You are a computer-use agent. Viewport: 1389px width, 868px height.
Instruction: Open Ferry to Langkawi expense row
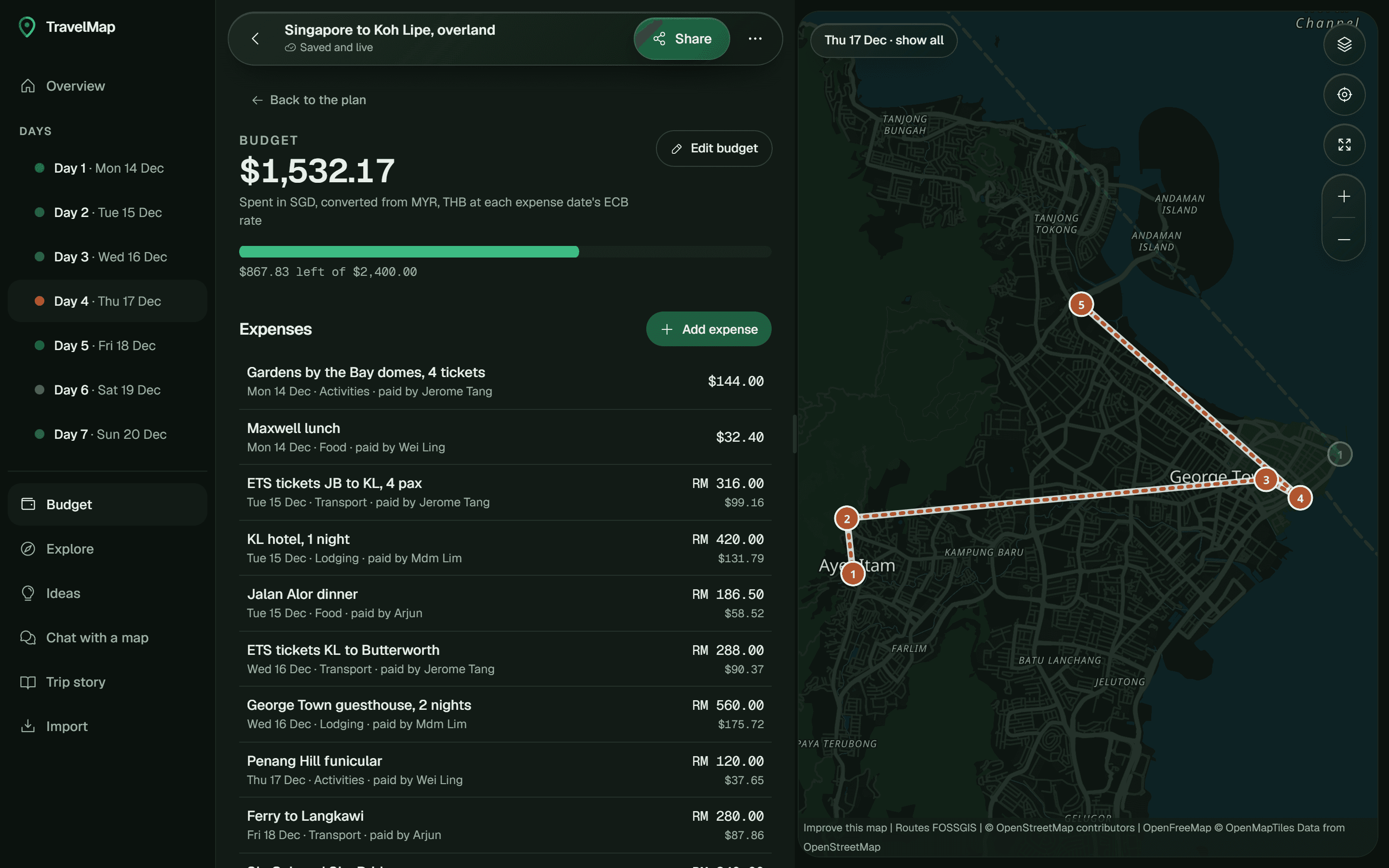click(504, 825)
